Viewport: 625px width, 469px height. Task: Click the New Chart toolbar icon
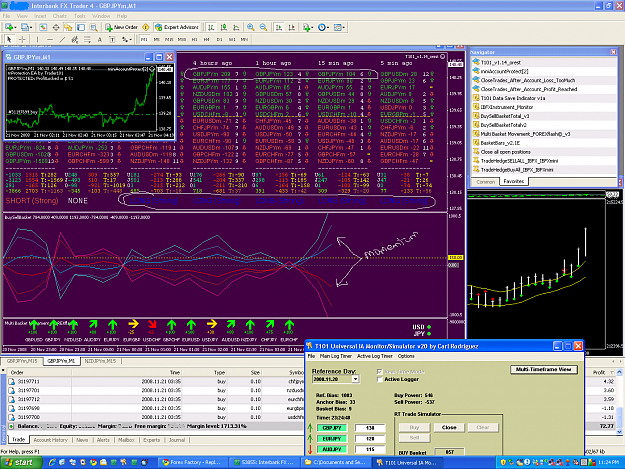tap(8, 27)
